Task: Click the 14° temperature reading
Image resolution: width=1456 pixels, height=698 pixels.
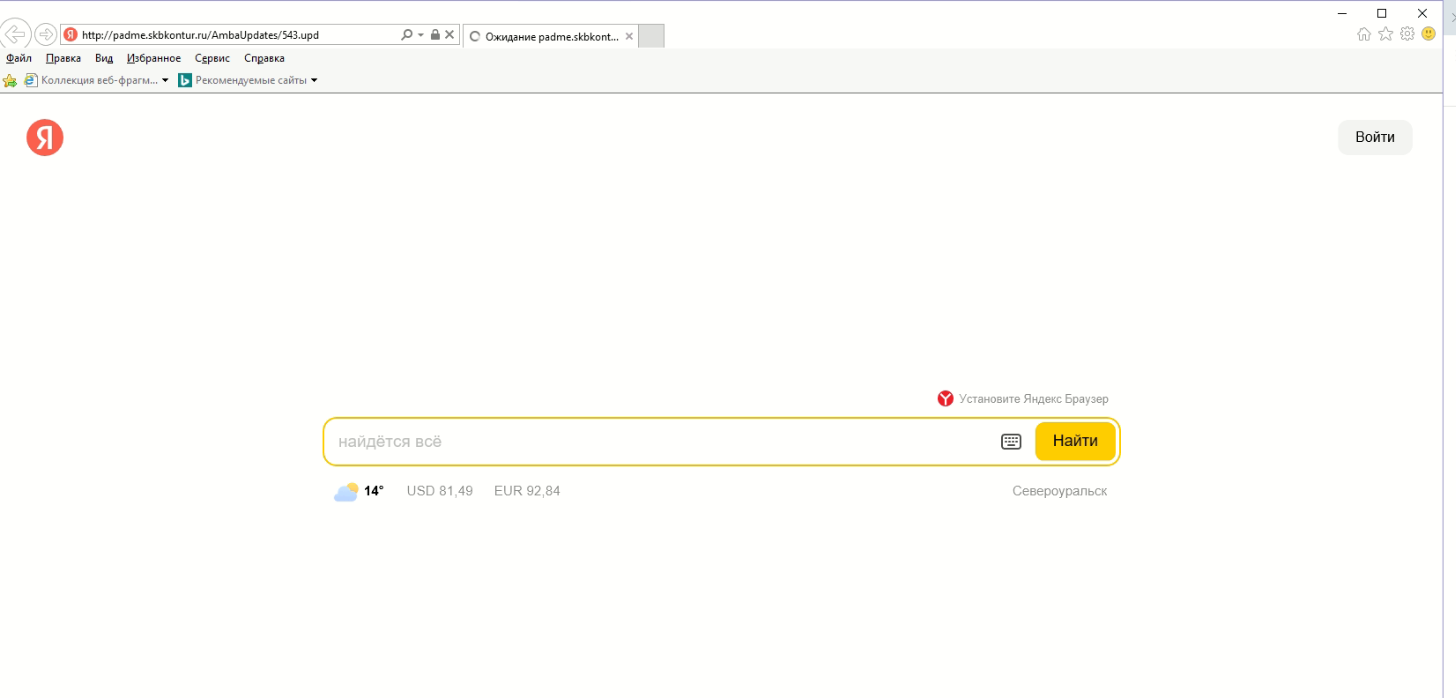Action: [x=374, y=491]
